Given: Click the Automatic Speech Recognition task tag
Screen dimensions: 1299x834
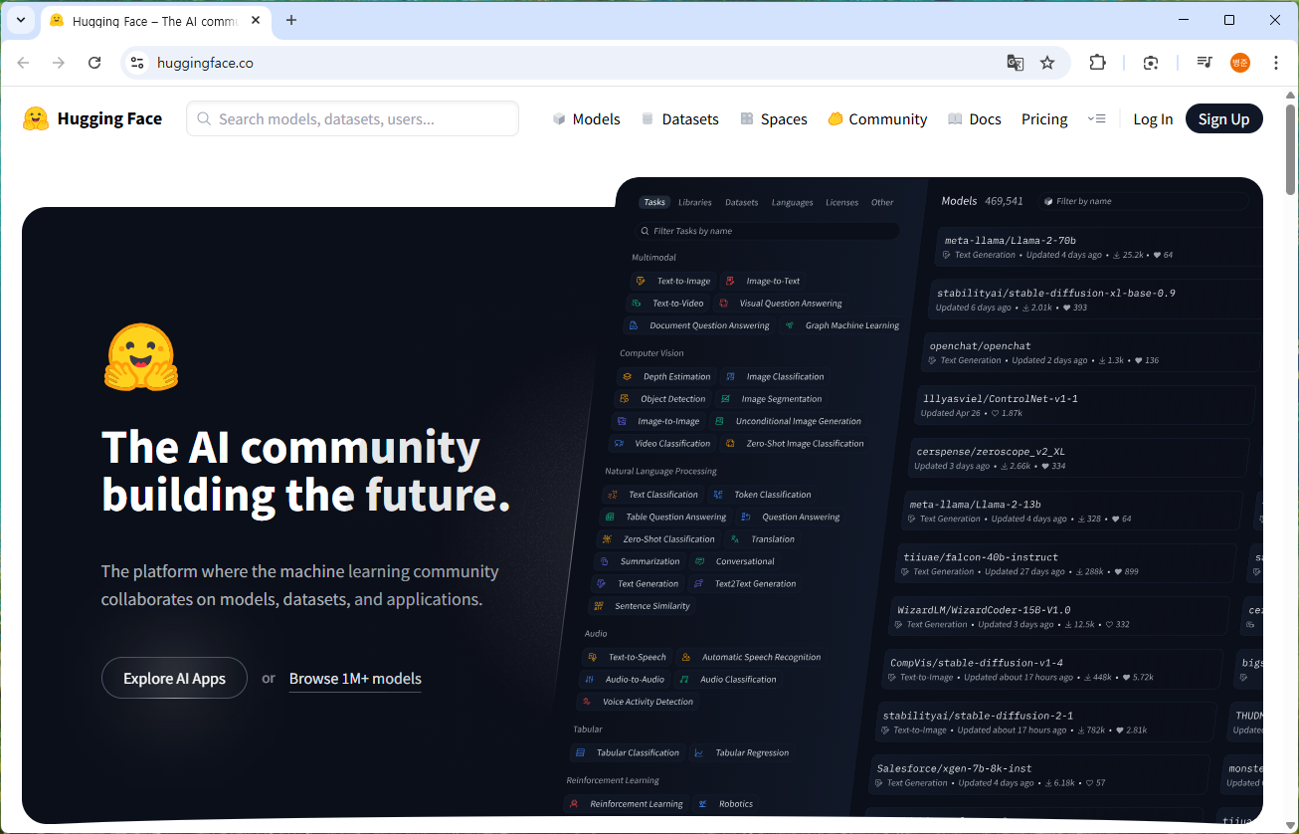Looking at the screenshot, I should [x=751, y=657].
